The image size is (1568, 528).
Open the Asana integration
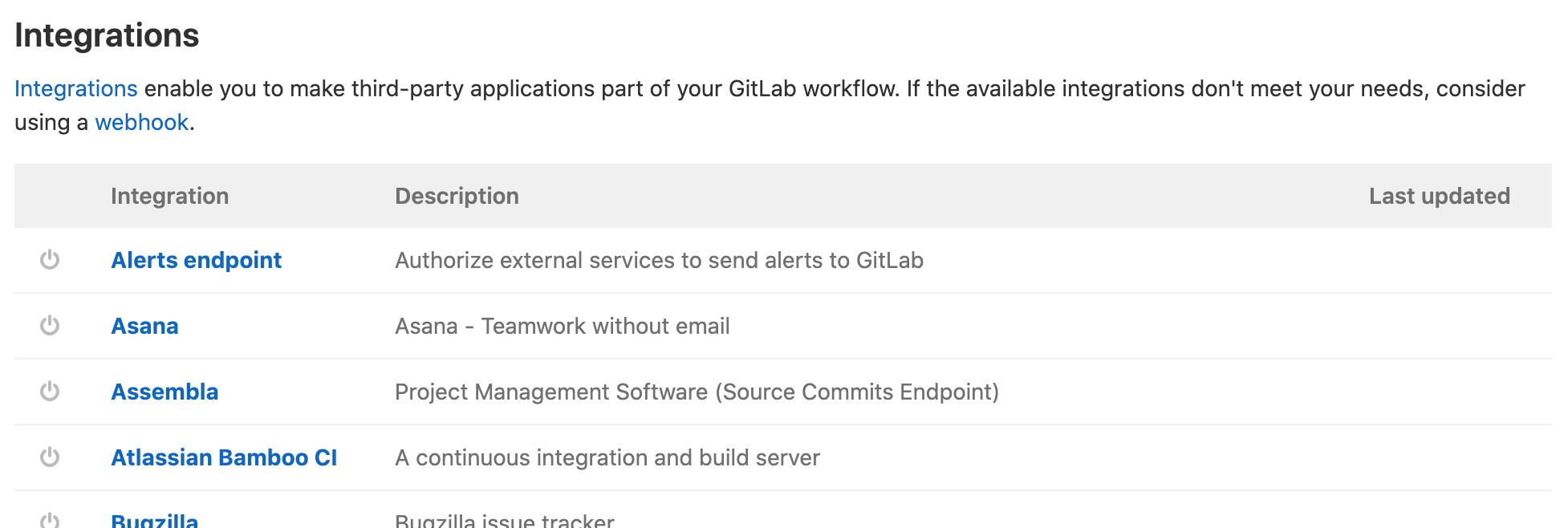pyautogui.click(x=144, y=326)
